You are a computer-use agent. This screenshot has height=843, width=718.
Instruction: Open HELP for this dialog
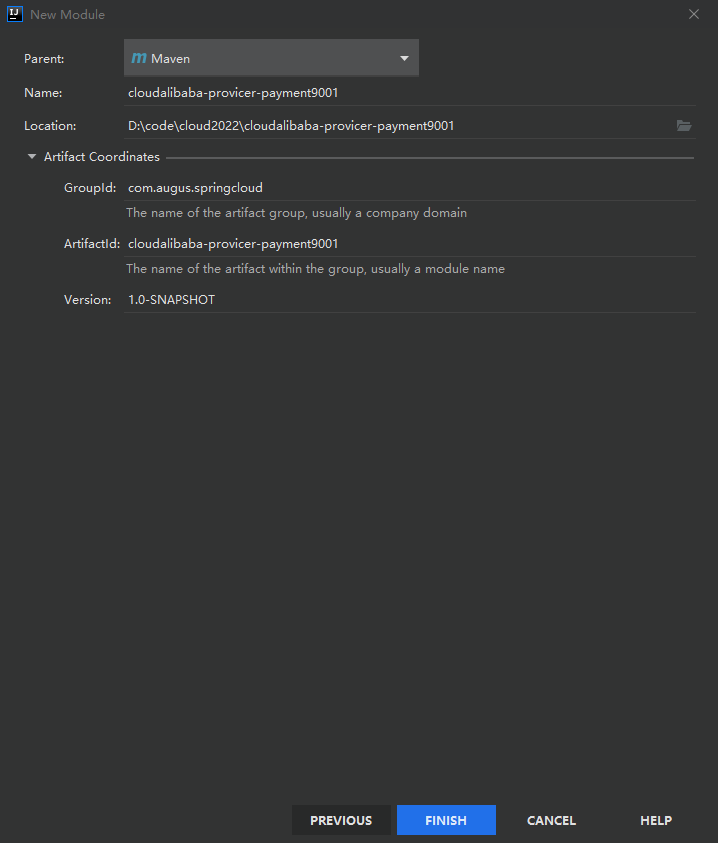click(656, 820)
